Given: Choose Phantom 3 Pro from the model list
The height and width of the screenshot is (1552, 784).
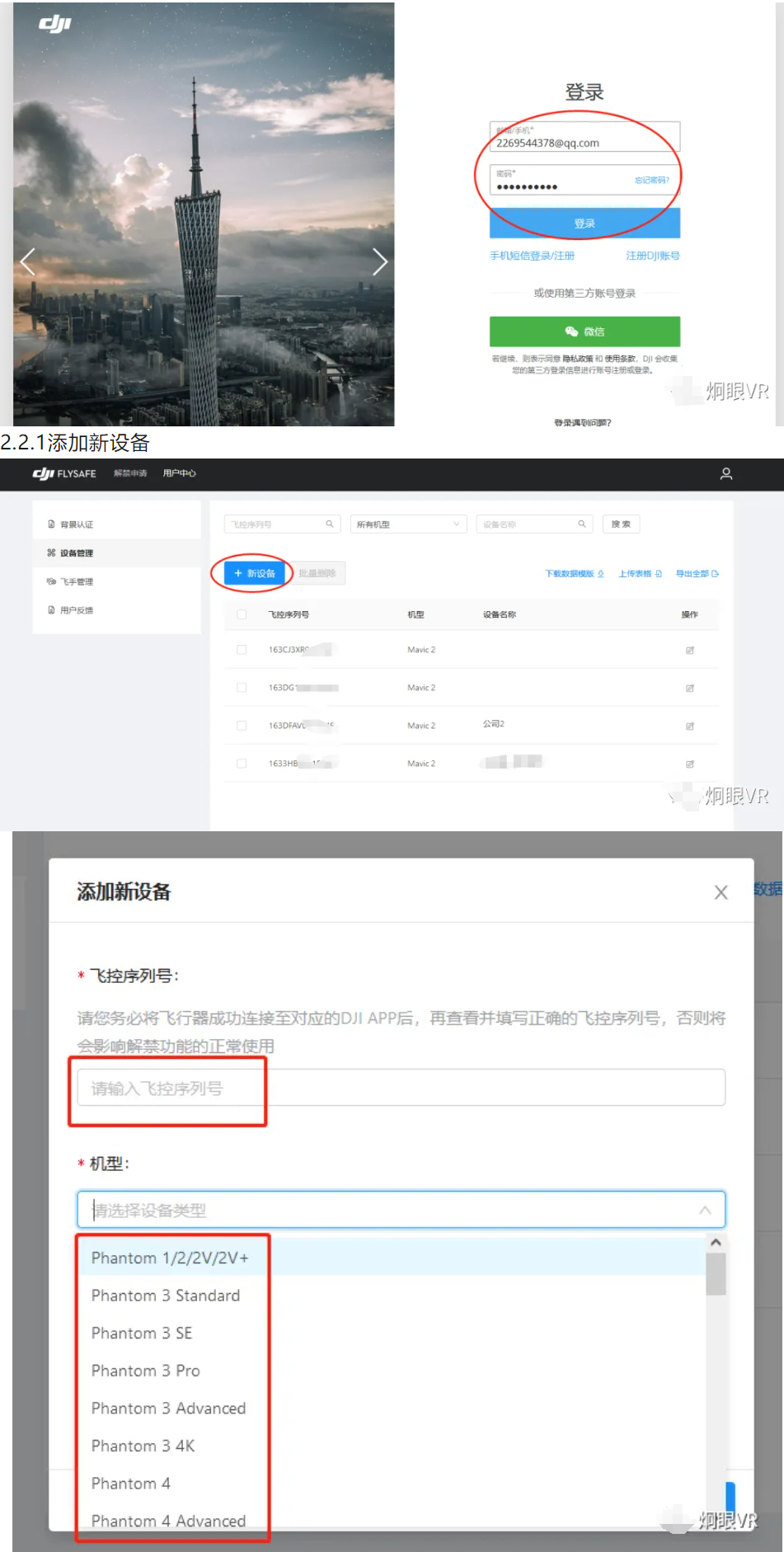Looking at the screenshot, I should coord(146,1371).
